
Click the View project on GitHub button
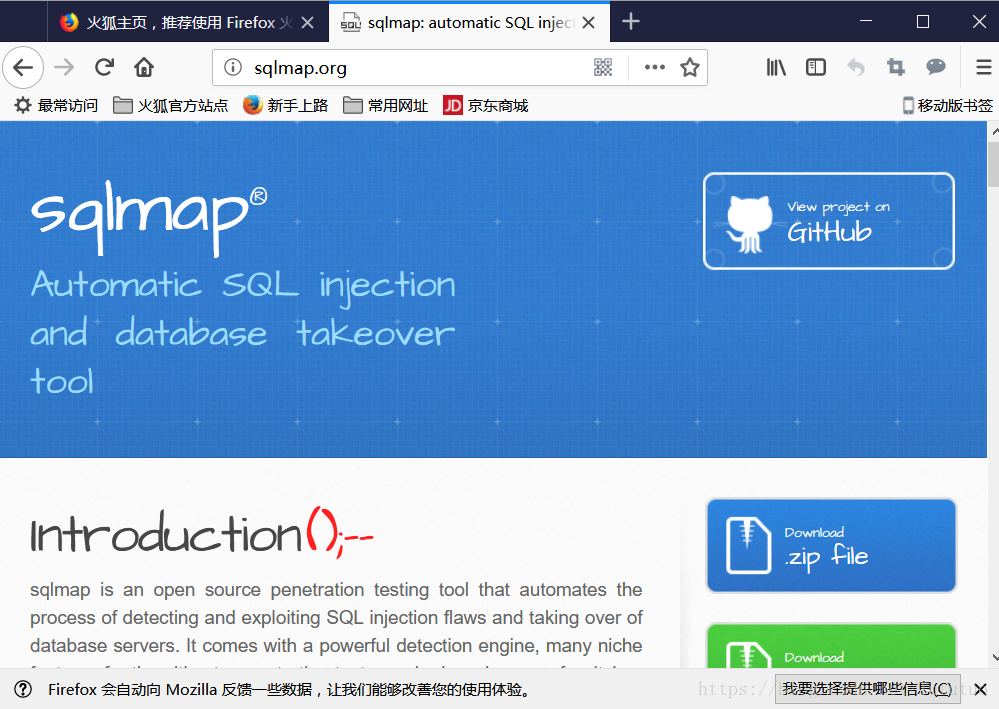pyautogui.click(x=828, y=221)
